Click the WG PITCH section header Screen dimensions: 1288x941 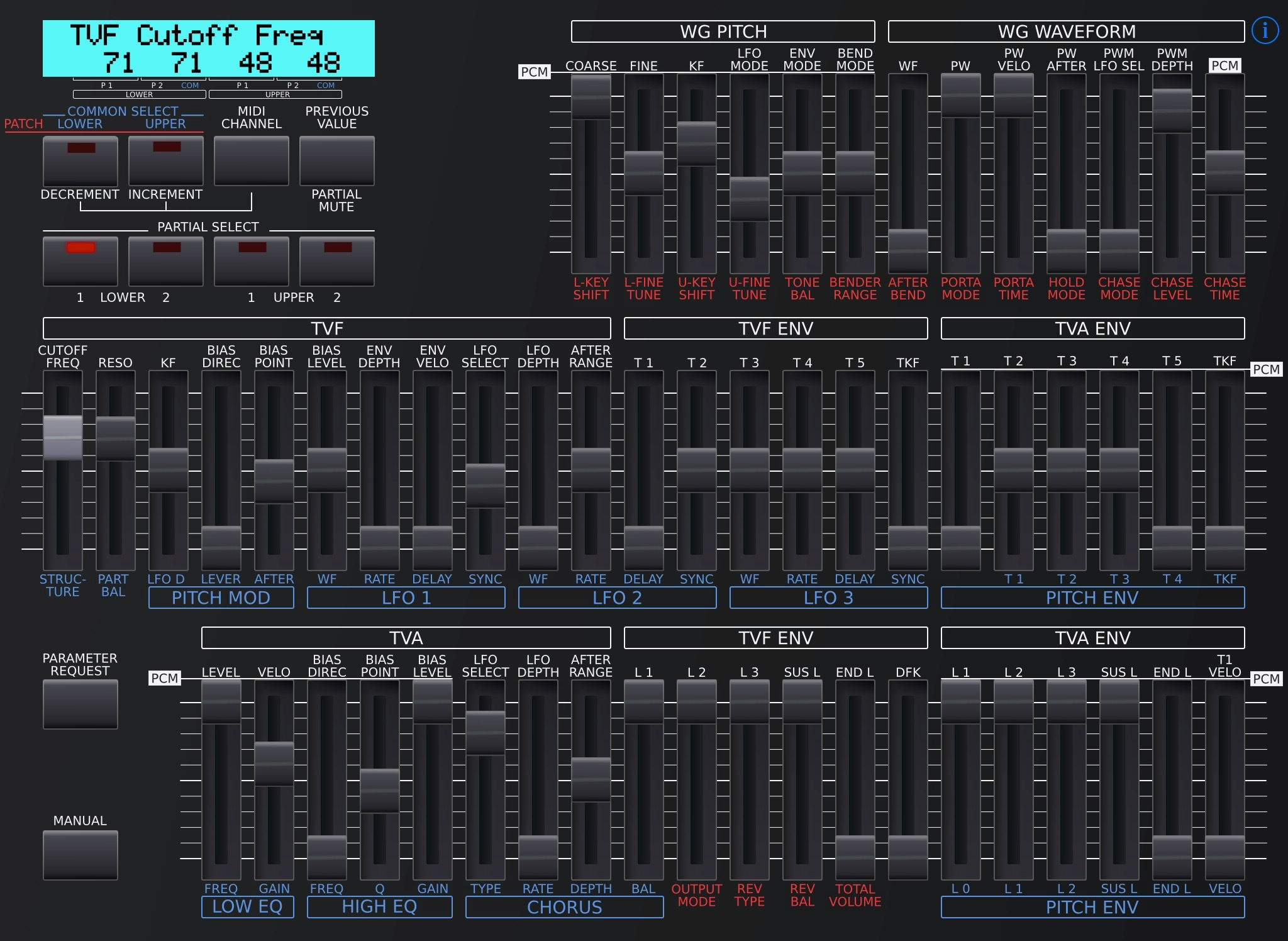pyautogui.click(x=723, y=31)
